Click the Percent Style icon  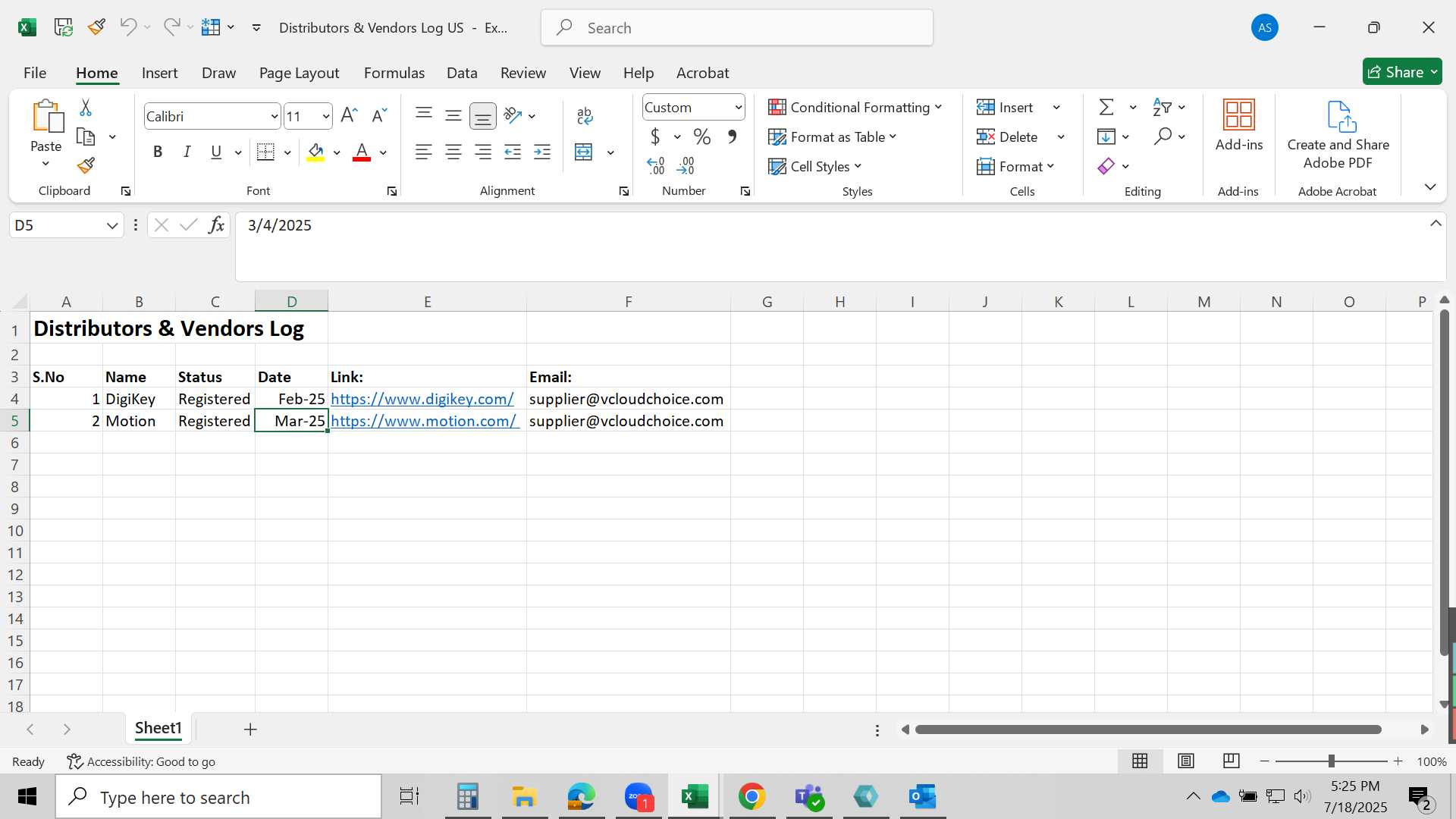coord(701,136)
